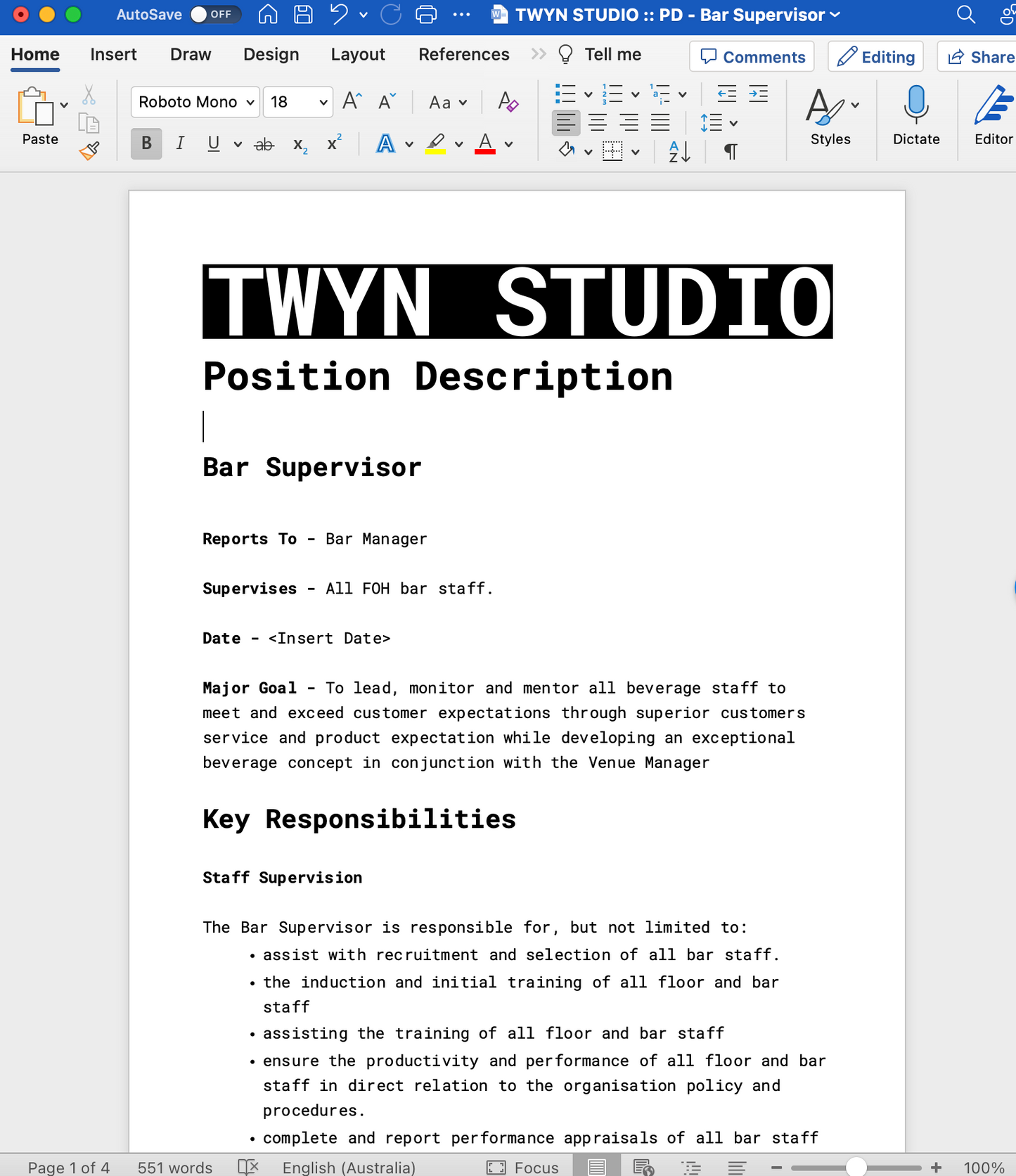Click the Cut scissors icon
1016x1176 pixels.
(x=89, y=95)
